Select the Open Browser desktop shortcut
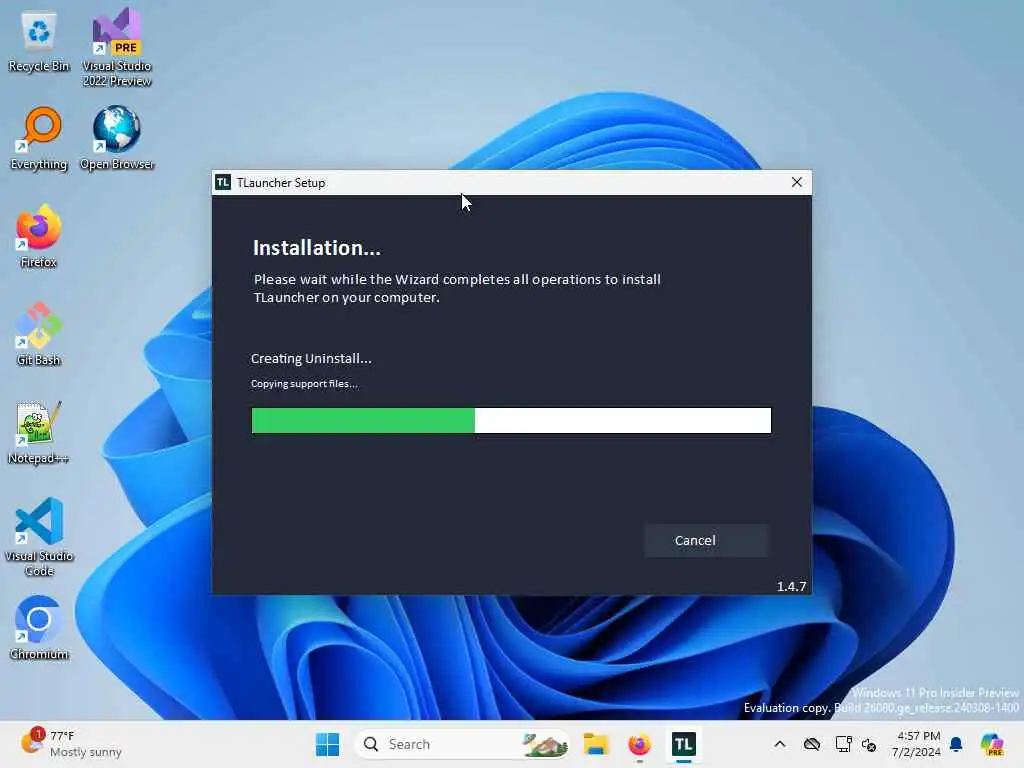 tap(117, 139)
